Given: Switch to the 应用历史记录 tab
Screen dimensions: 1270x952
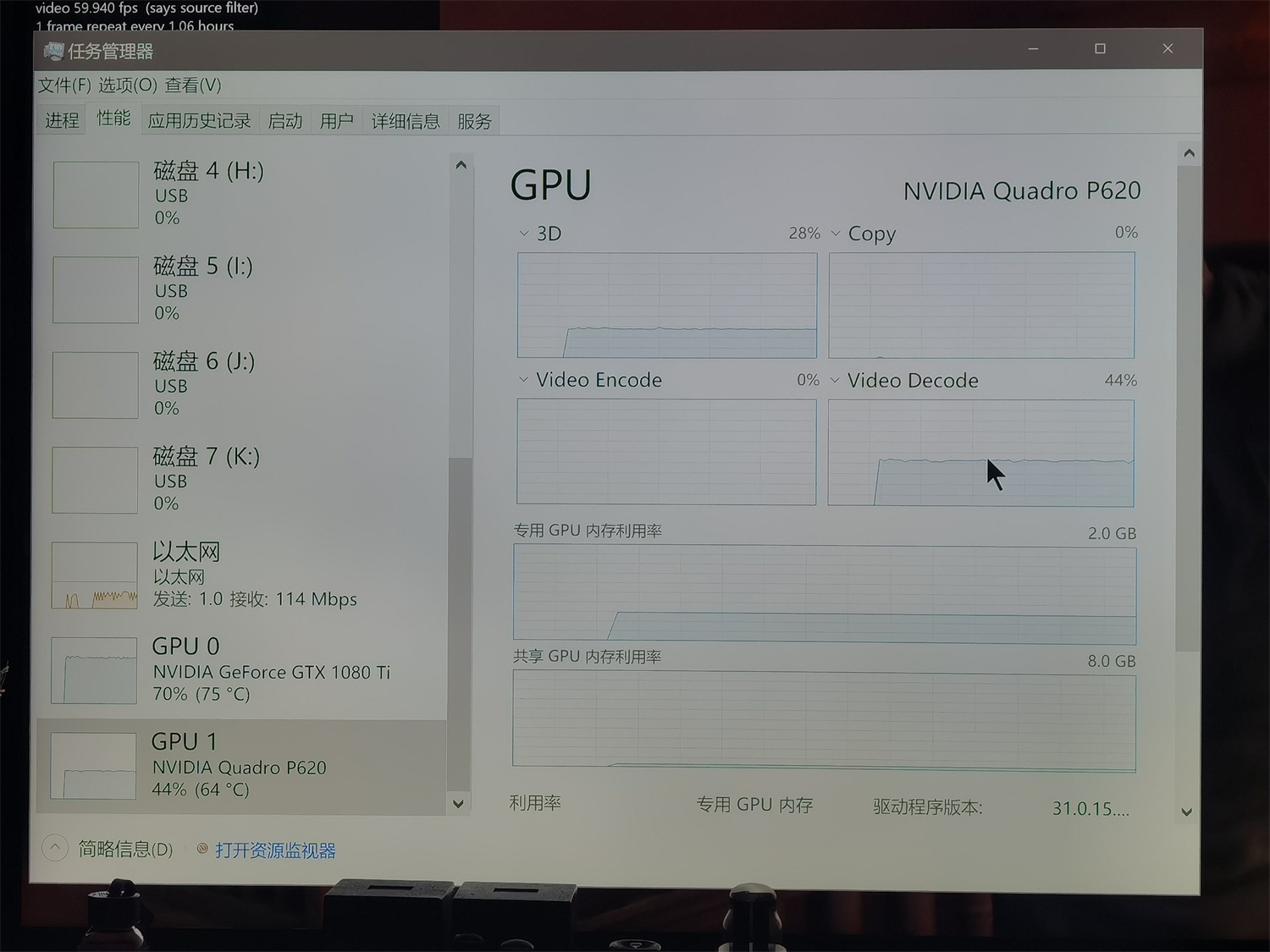Looking at the screenshot, I should (199, 121).
